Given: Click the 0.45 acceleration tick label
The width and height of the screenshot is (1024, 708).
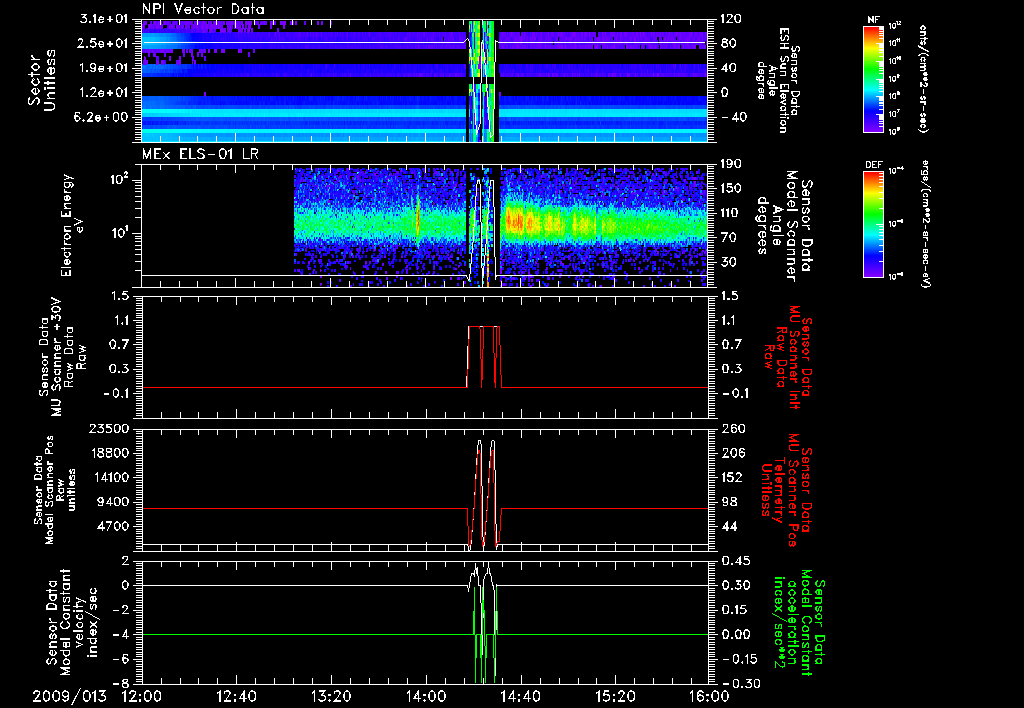Looking at the screenshot, I should (x=734, y=561).
